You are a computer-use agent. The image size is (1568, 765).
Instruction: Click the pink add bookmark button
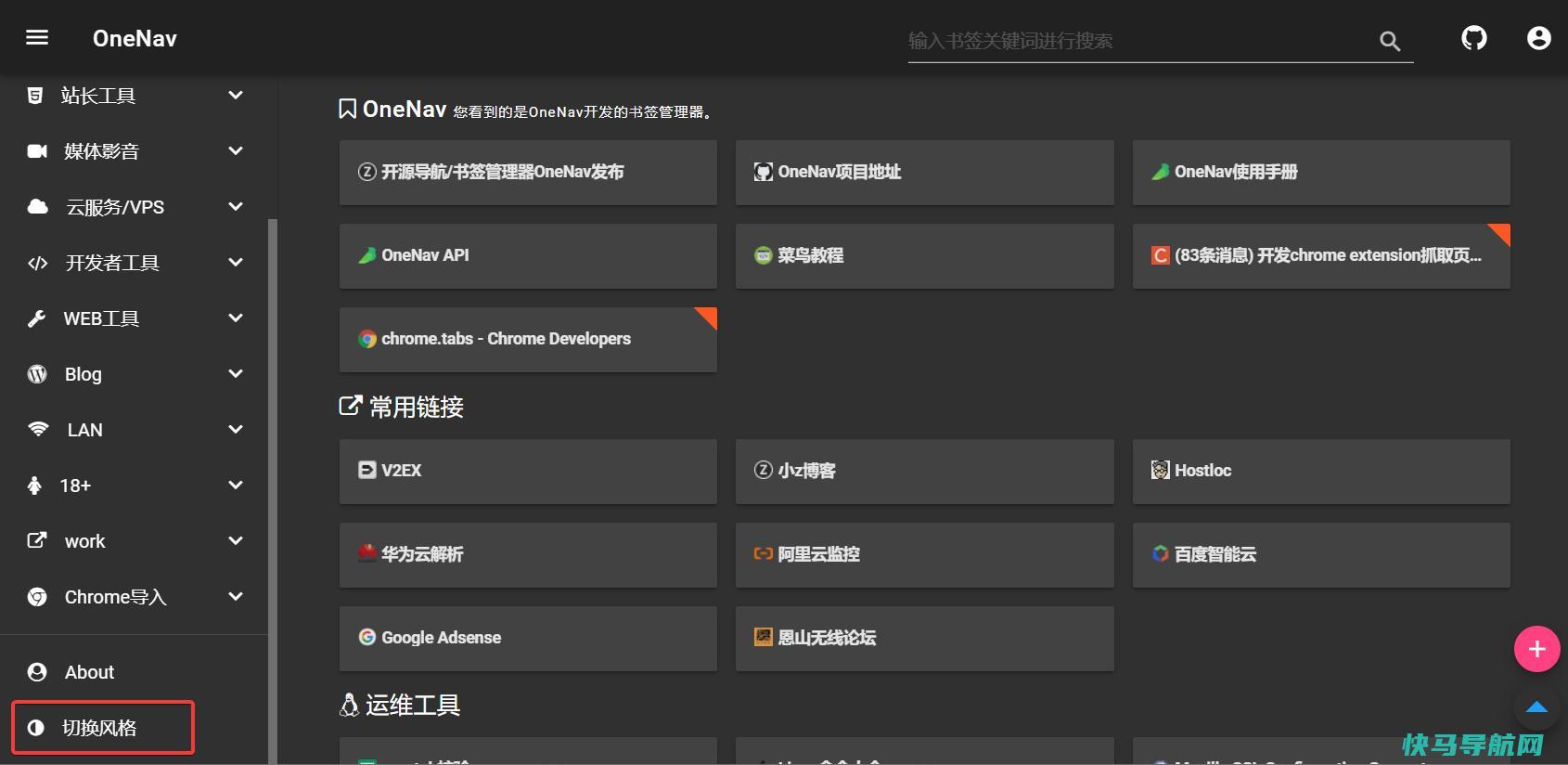[1536, 649]
